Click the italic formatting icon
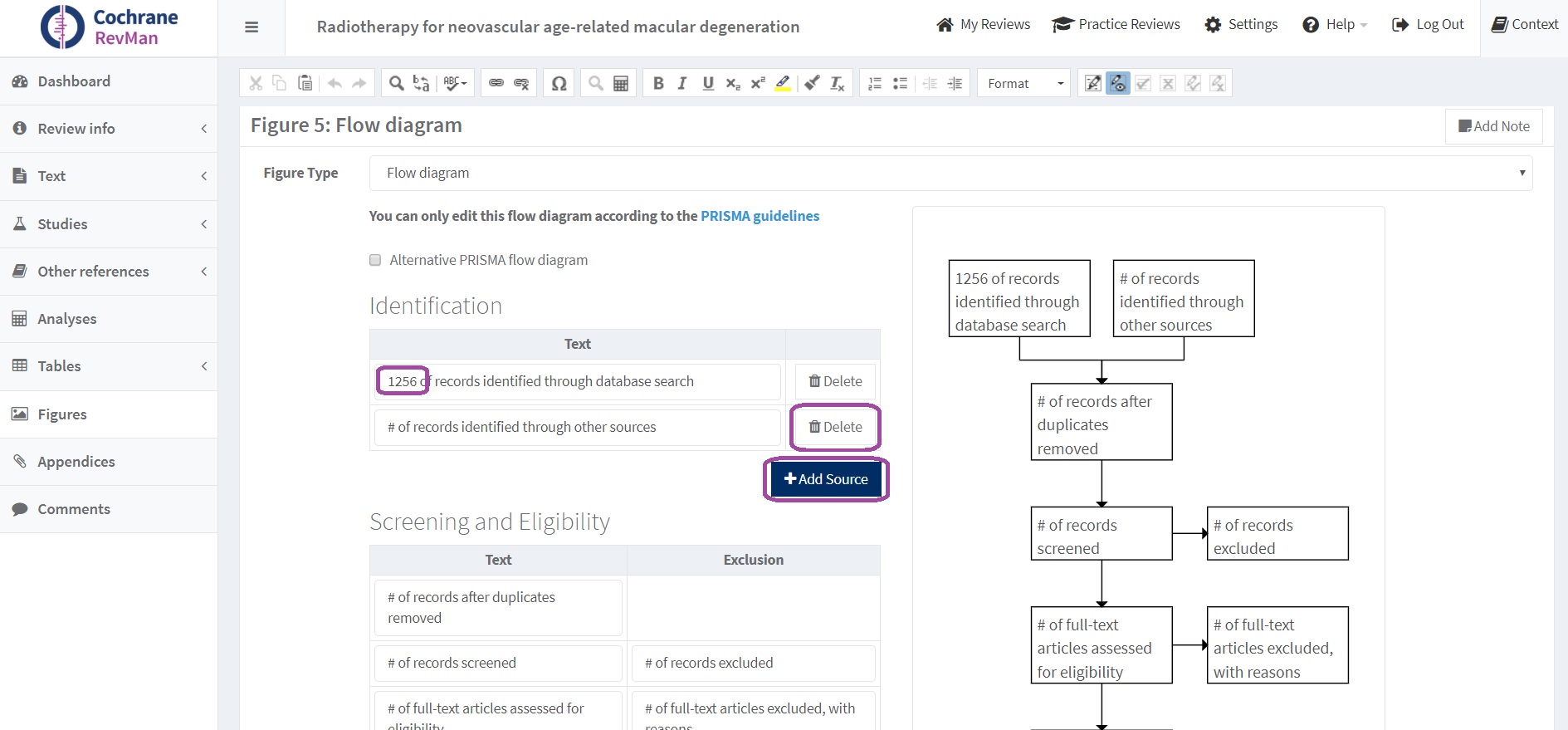This screenshot has height=730, width=1568. [682, 83]
